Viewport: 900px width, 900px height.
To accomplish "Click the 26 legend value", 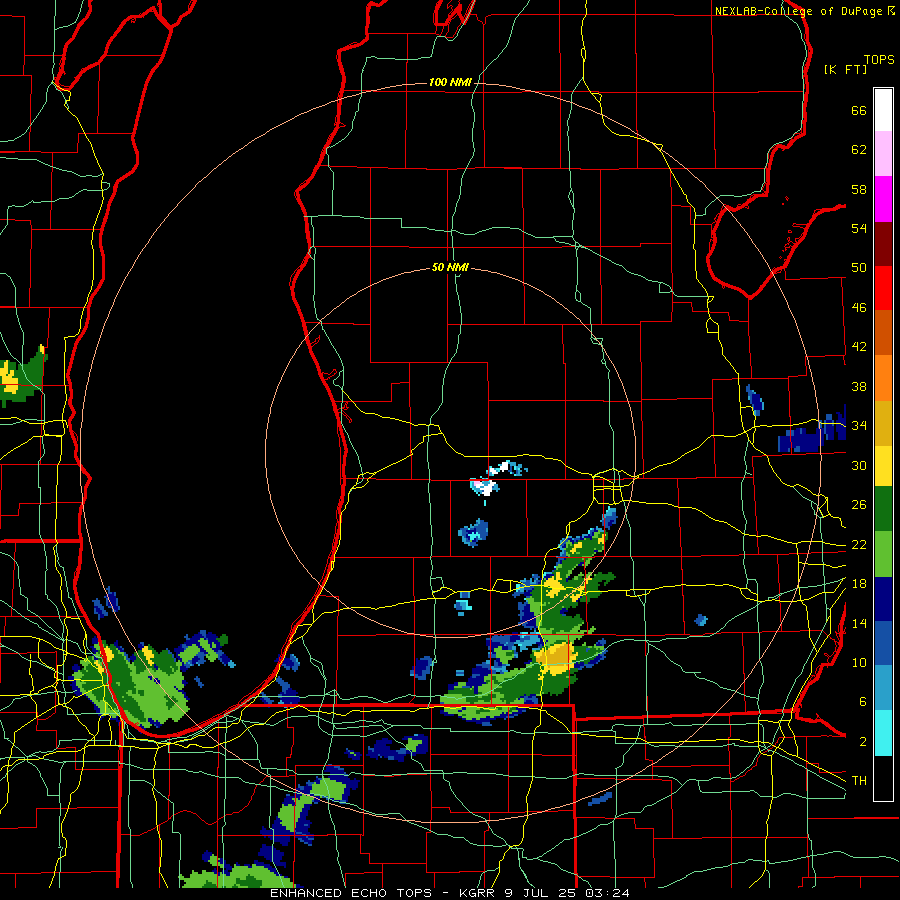I will coord(859,505).
